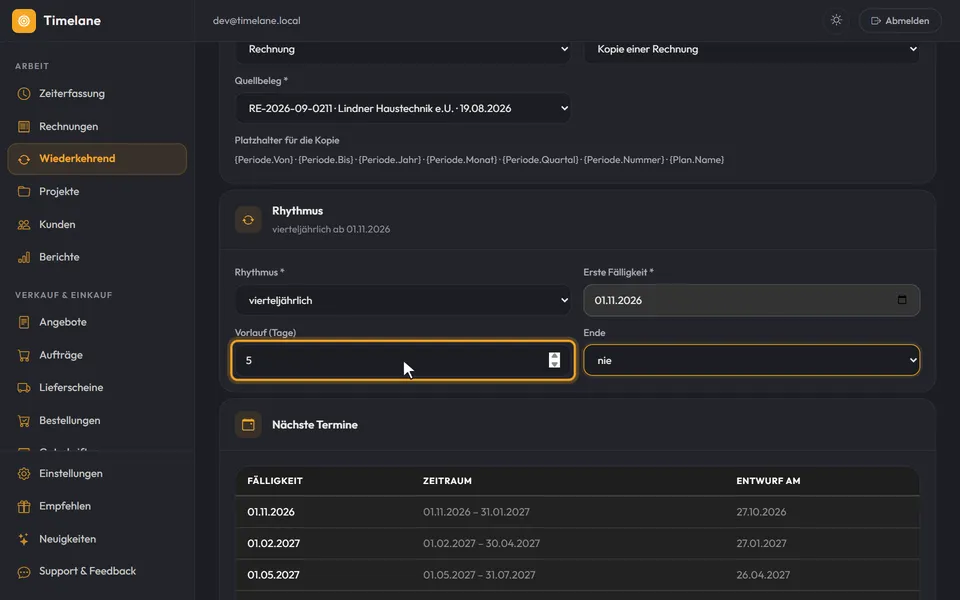Click the Zeitraum 01.05.2027 – 31.07.2027 cell

[479, 575]
